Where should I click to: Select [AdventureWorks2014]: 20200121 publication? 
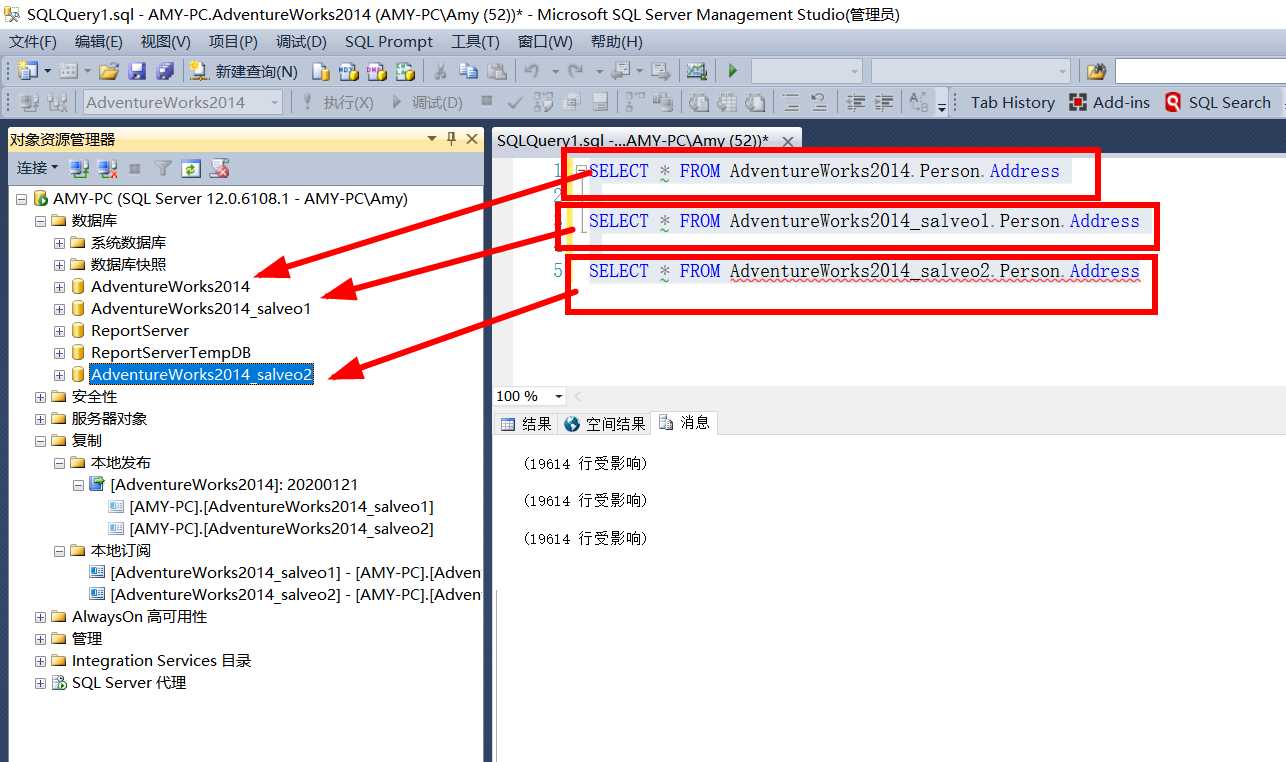pos(234,485)
